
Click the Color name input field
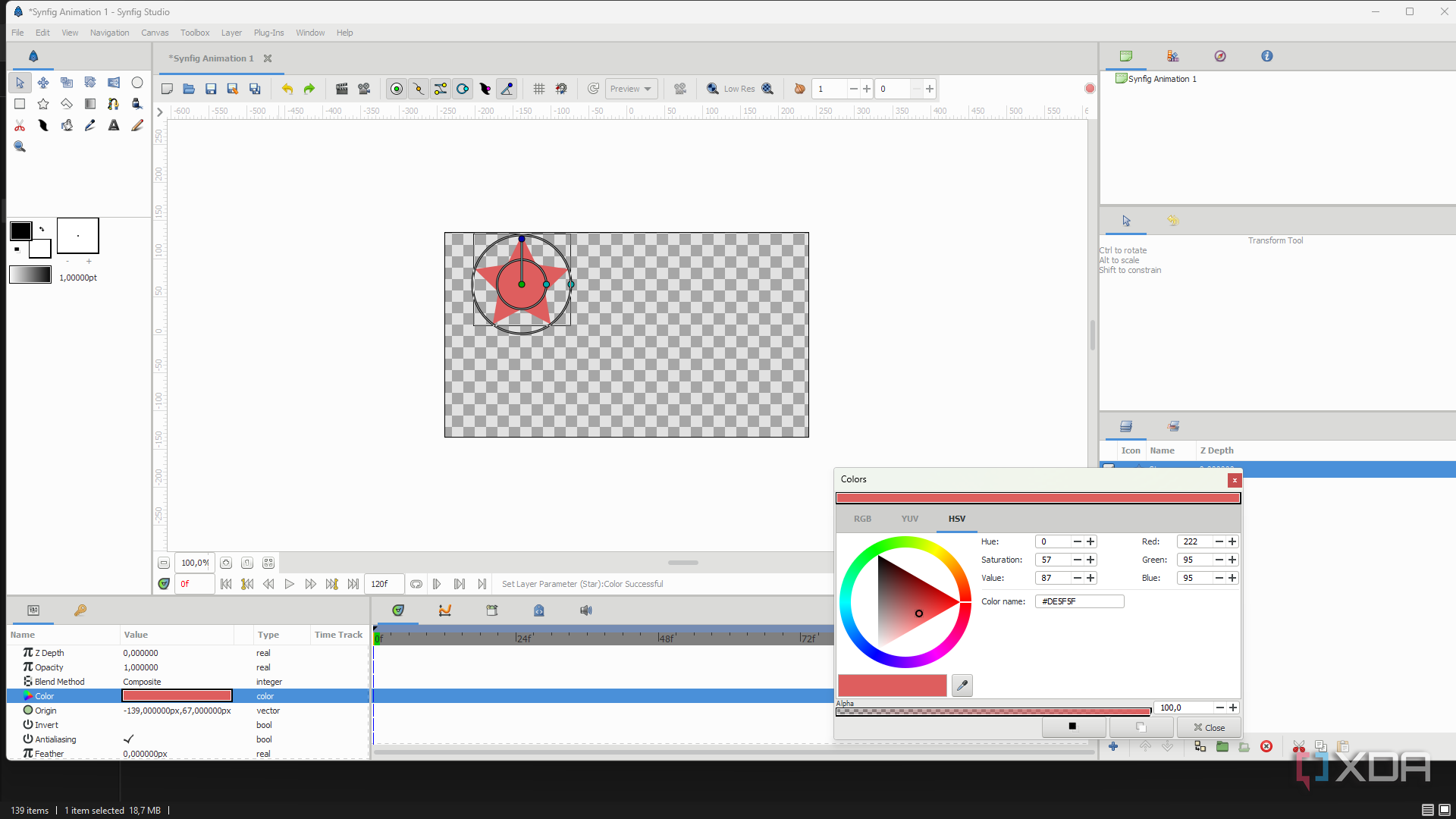[1079, 601]
